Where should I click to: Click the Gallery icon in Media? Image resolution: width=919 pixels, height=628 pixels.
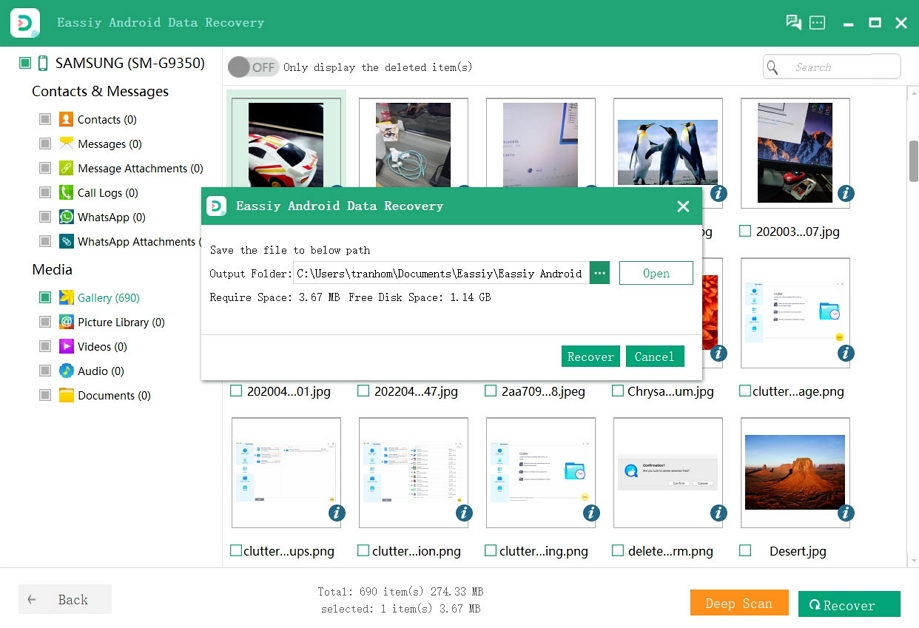point(66,297)
